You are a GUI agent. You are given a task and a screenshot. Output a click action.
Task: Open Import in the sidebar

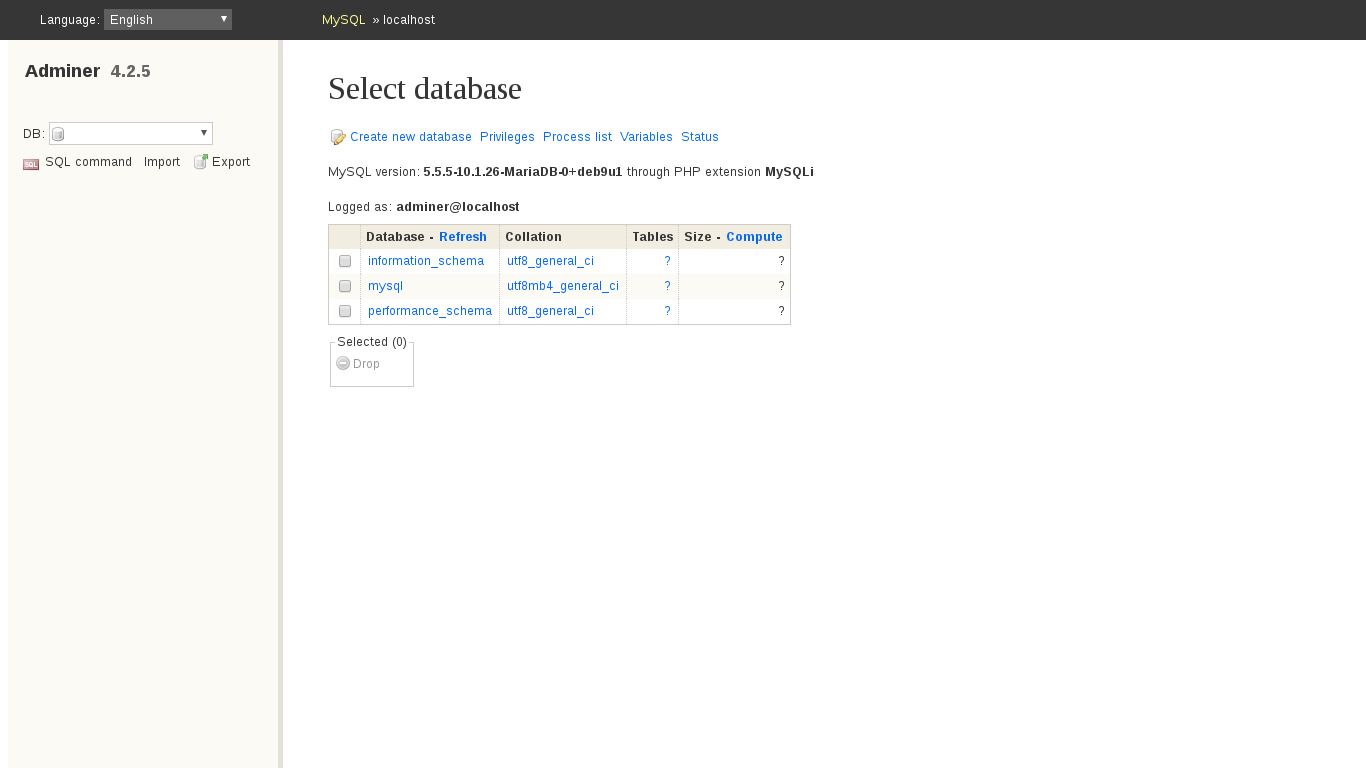162,162
